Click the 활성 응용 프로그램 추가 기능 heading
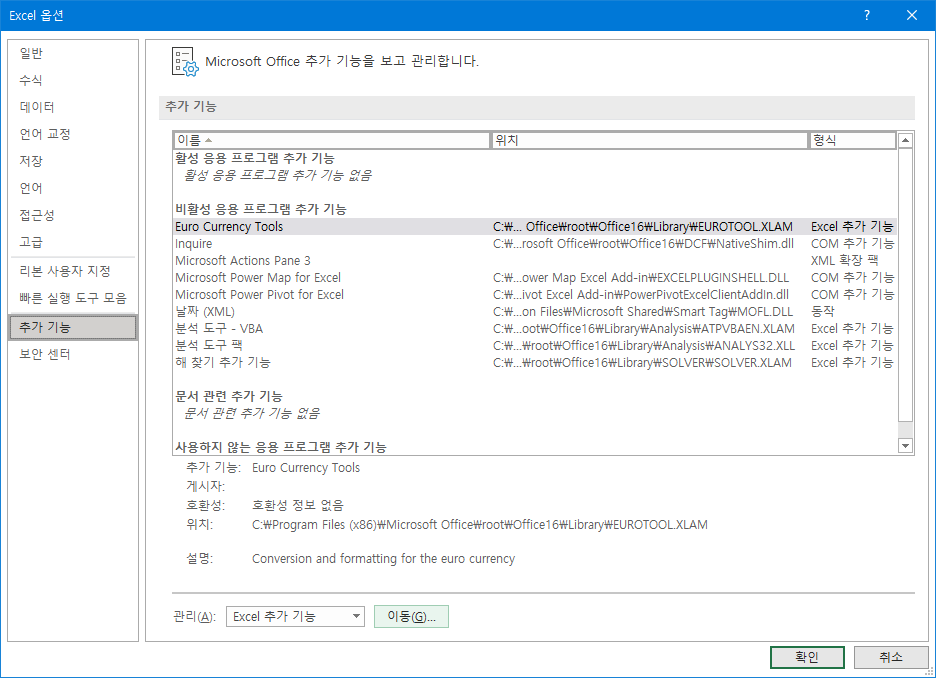This screenshot has height=678, width=936. pyautogui.click(x=255, y=158)
